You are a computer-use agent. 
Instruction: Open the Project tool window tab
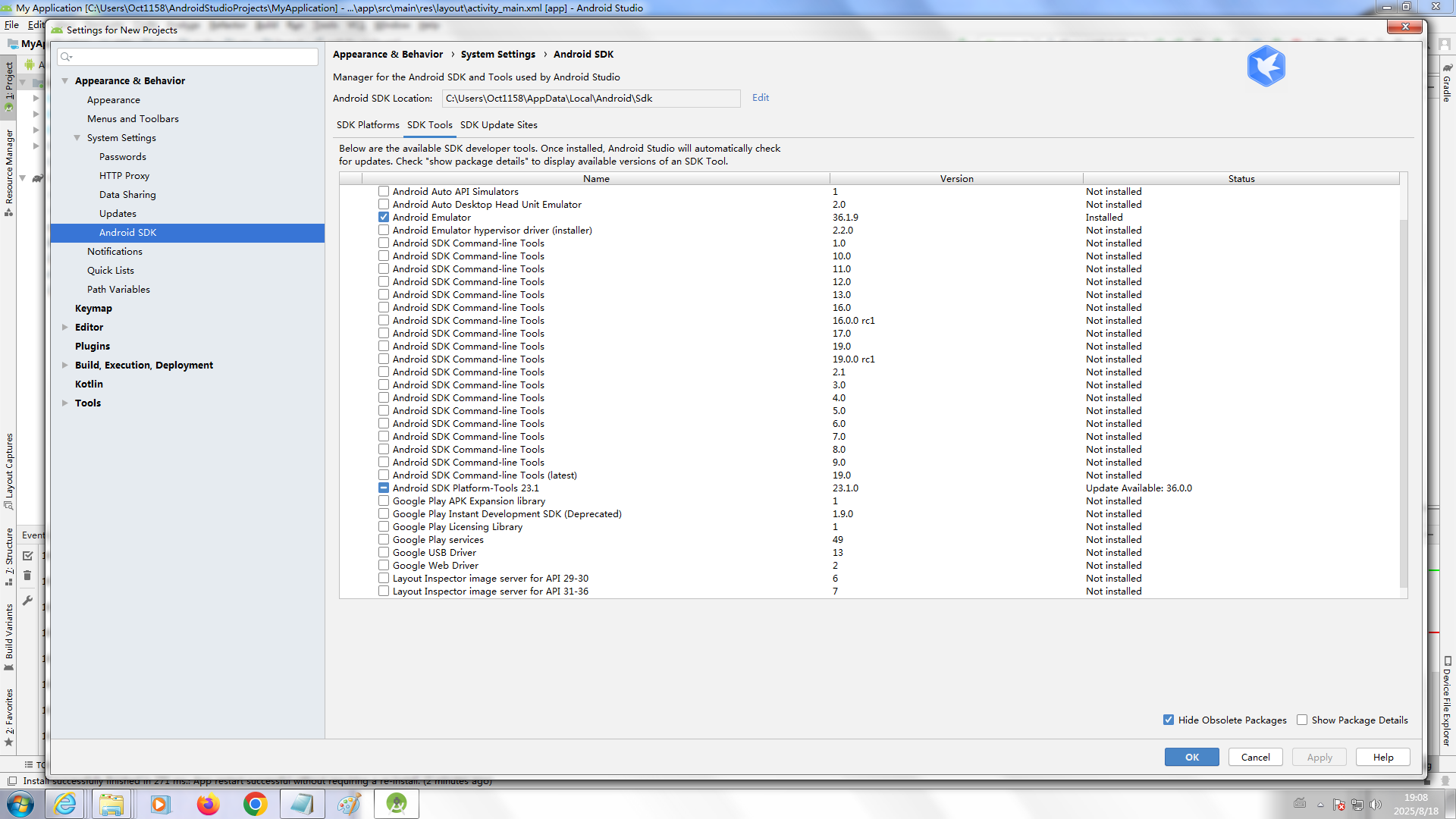point(9,86)
